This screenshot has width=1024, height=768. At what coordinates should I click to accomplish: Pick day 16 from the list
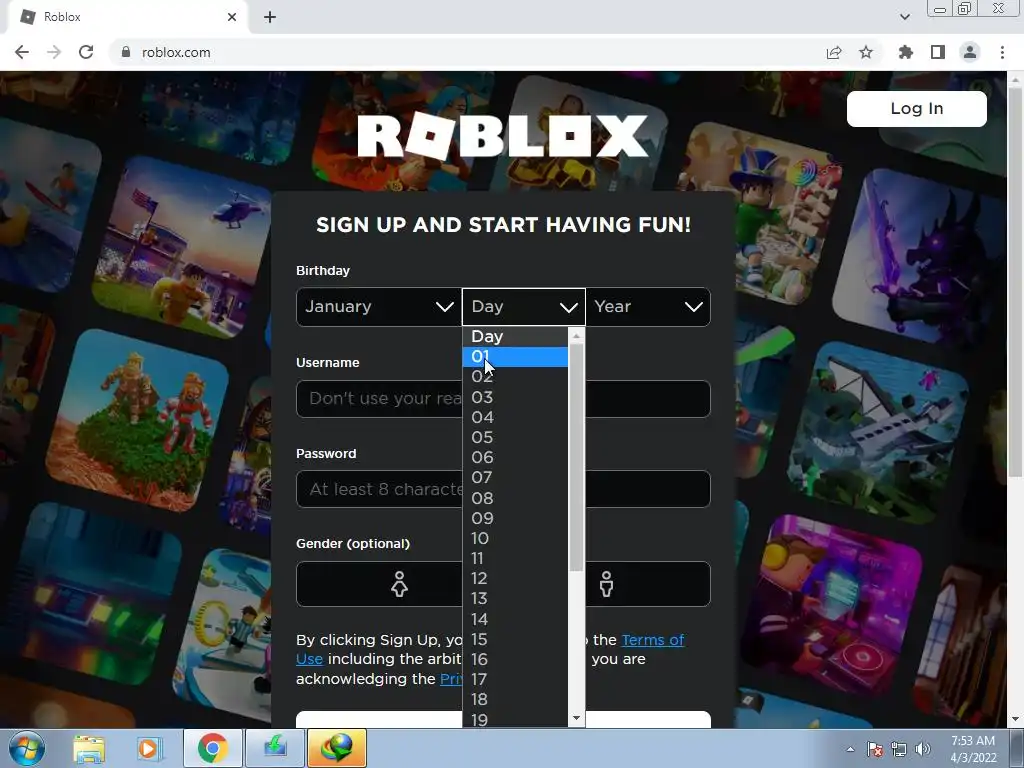[515, 659]
